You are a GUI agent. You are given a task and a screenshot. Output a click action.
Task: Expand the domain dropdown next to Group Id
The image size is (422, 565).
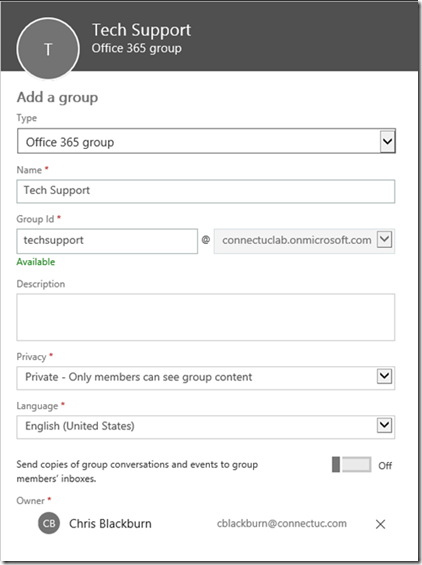384,239
